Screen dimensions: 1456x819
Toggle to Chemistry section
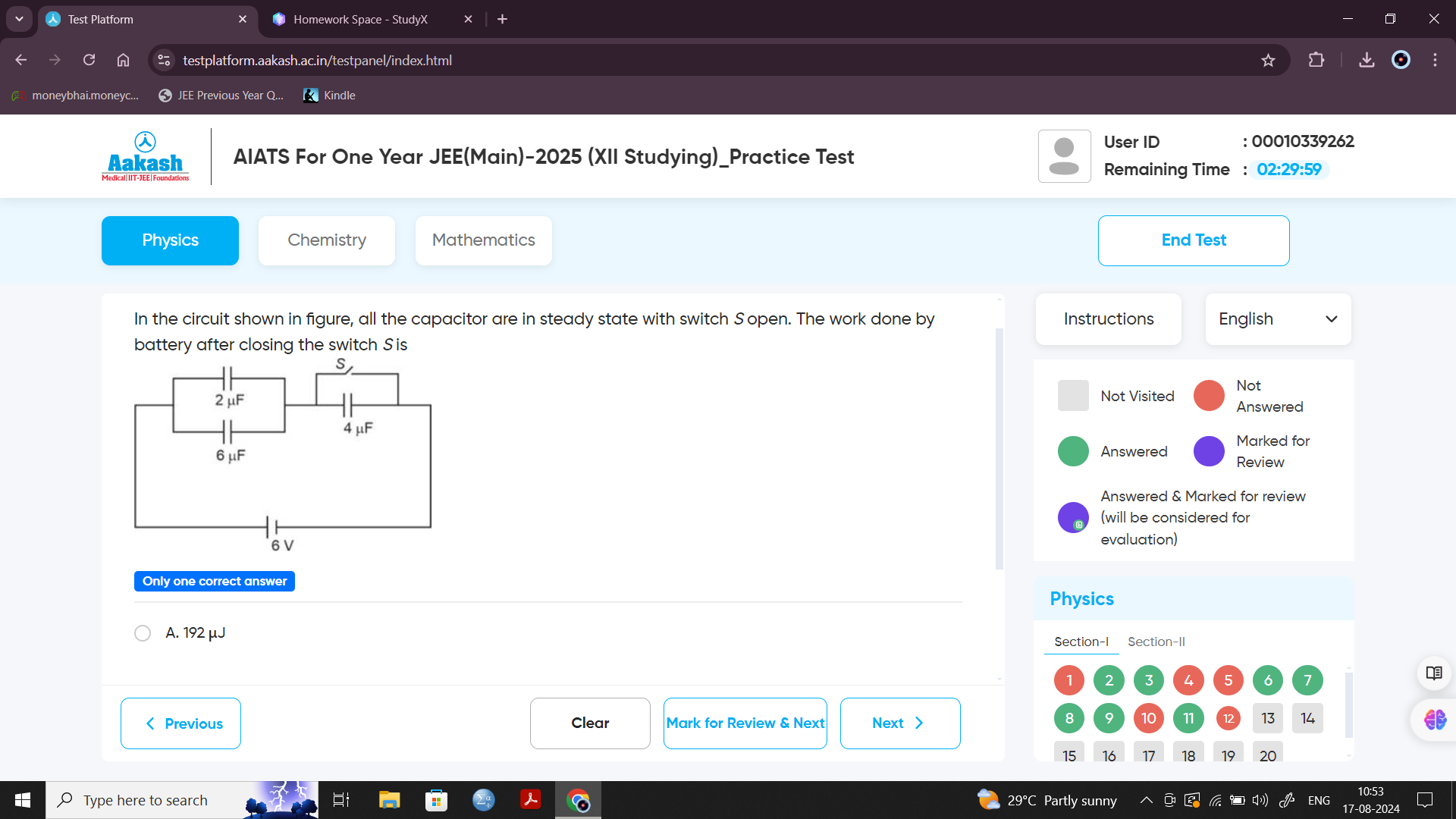point(327,239)
